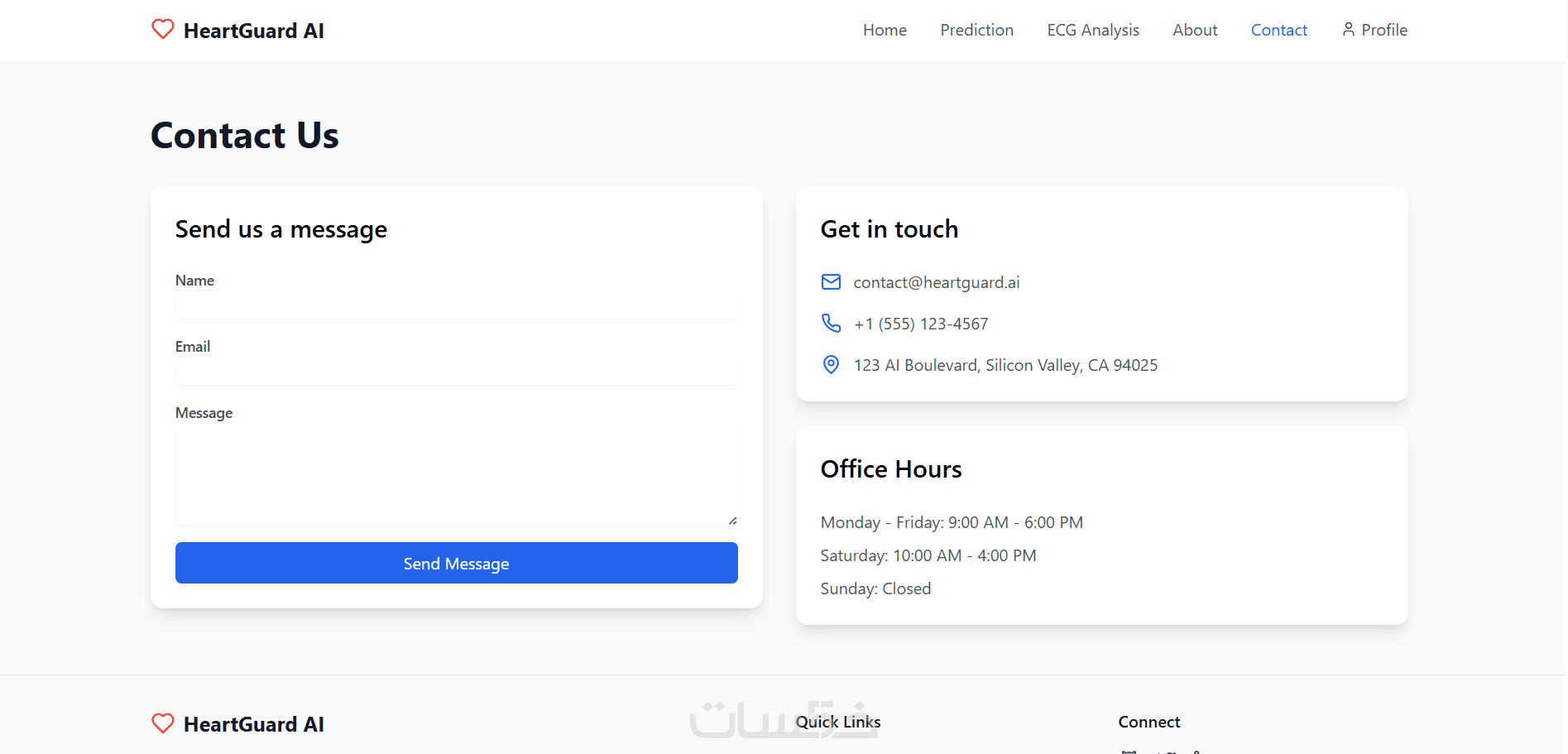The image size is (1568, 754).
Task: Click the phone icon in Get in touch
Action: coord(831,323)
